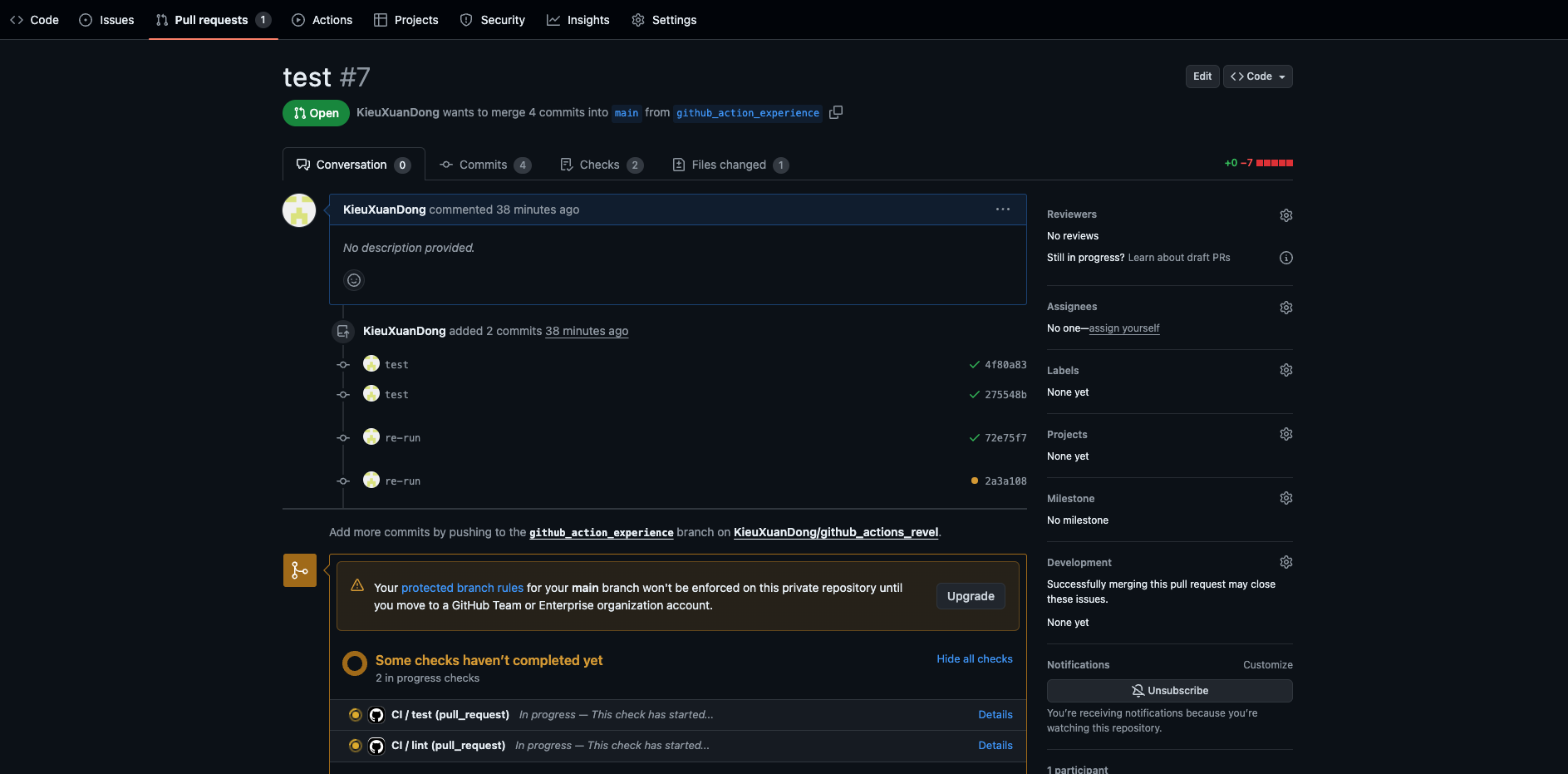Open the comment options ellipsis menu
Viewport: 1568px width, 774px height.
(1003, 210)
